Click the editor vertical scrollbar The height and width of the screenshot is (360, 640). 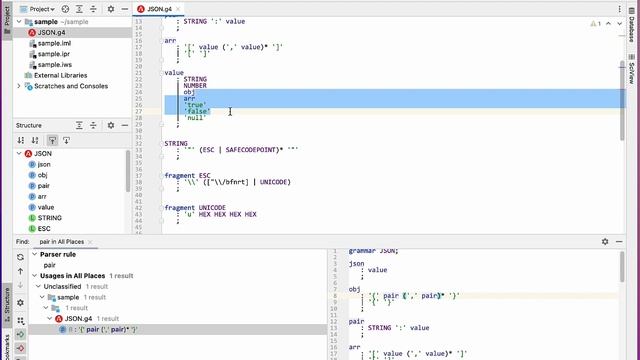point(622,101)
